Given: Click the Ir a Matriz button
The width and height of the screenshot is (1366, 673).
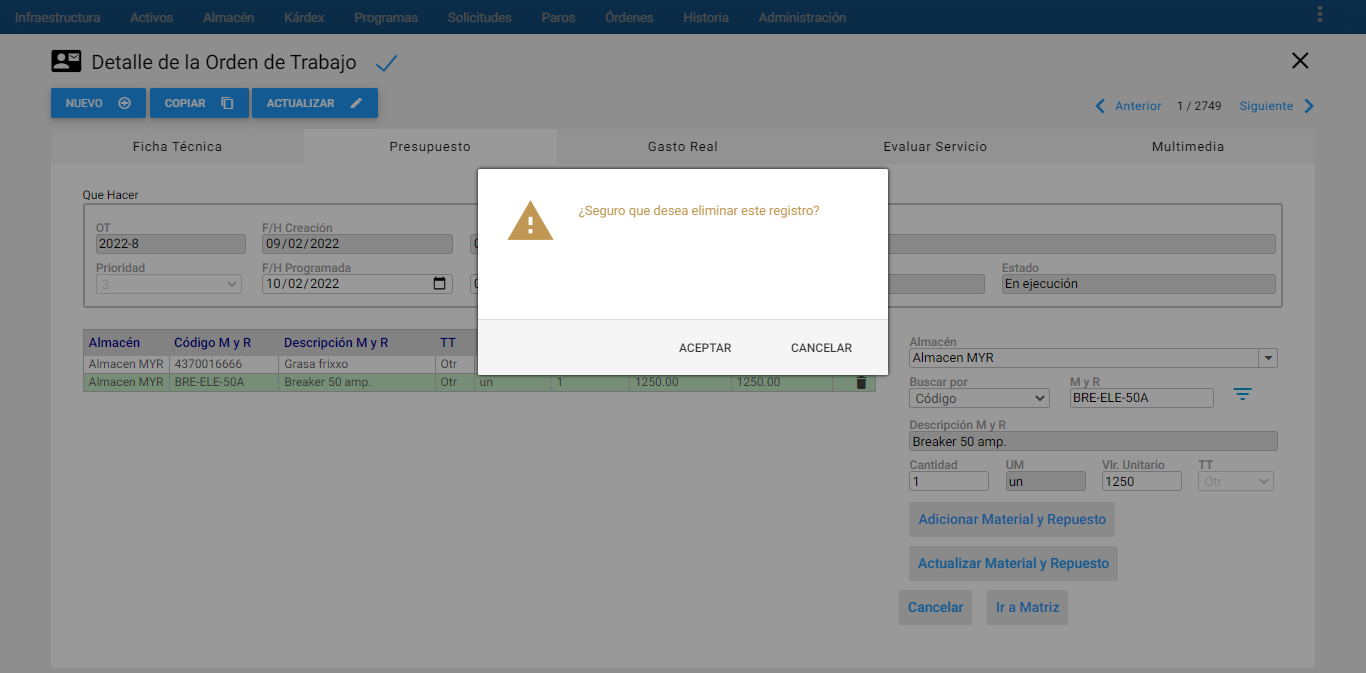Looking at the screenshot, I should pyautogui.click(x=1027, y=607).
